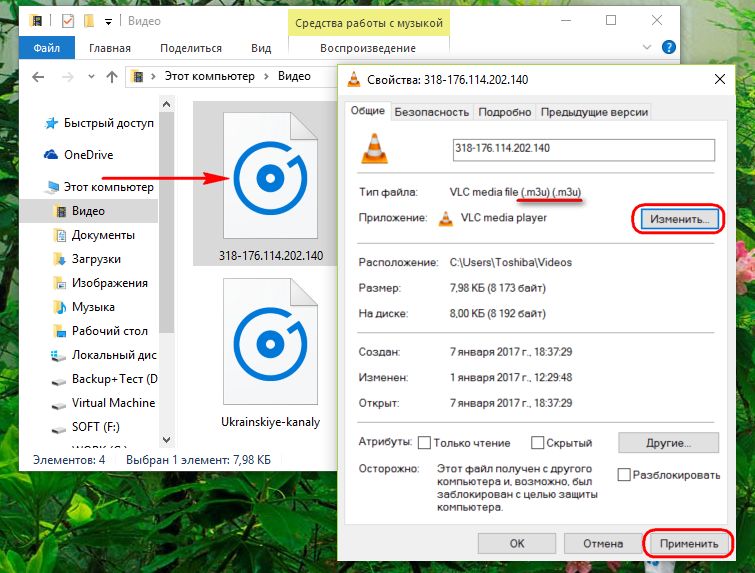Click the Видео folder icon in sidebar
Viewport: 755px width, 573px height.
click(x=61, y=211)
